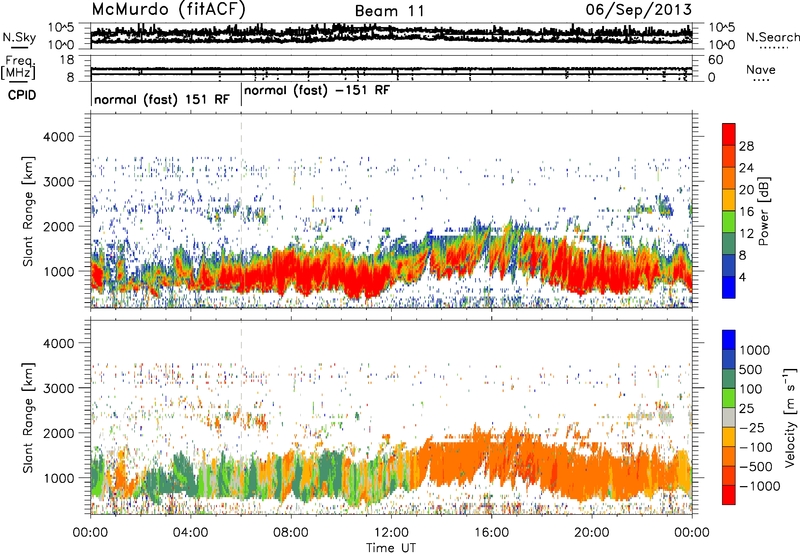Click the "08:00" time axis tick label
Image resolution: width=800 pixels, height=554 pixels.
tap(291, 533)
